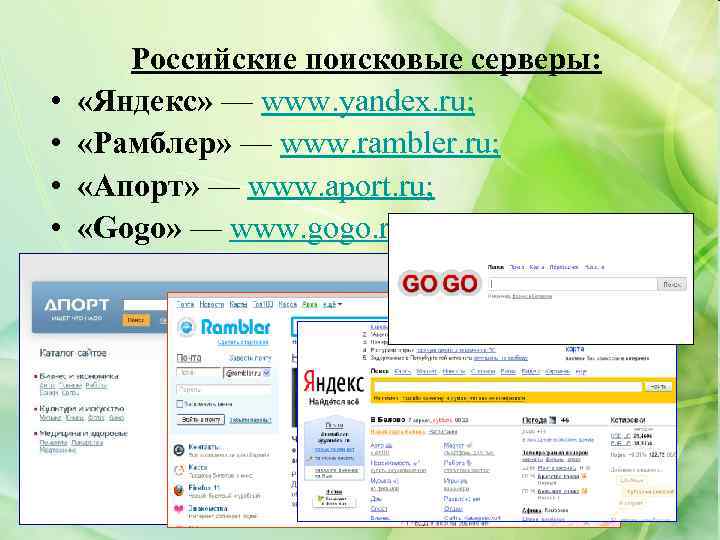Click the 'Войти в почту' button
This screenshot has height=540, width=720.
pyautogui.click(x=201, y=419)
